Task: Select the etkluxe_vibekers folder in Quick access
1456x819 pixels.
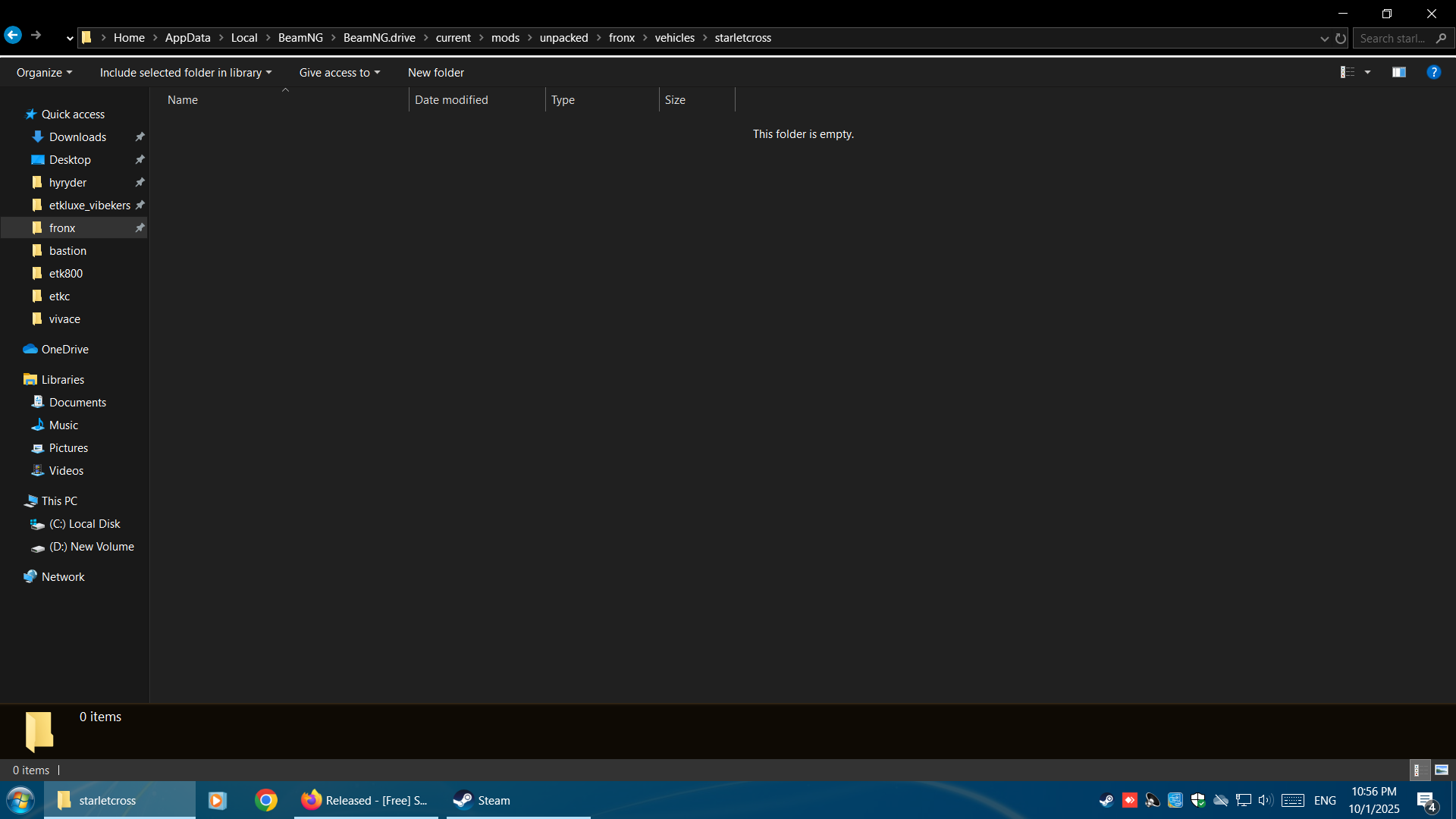Action: (89, 206)
